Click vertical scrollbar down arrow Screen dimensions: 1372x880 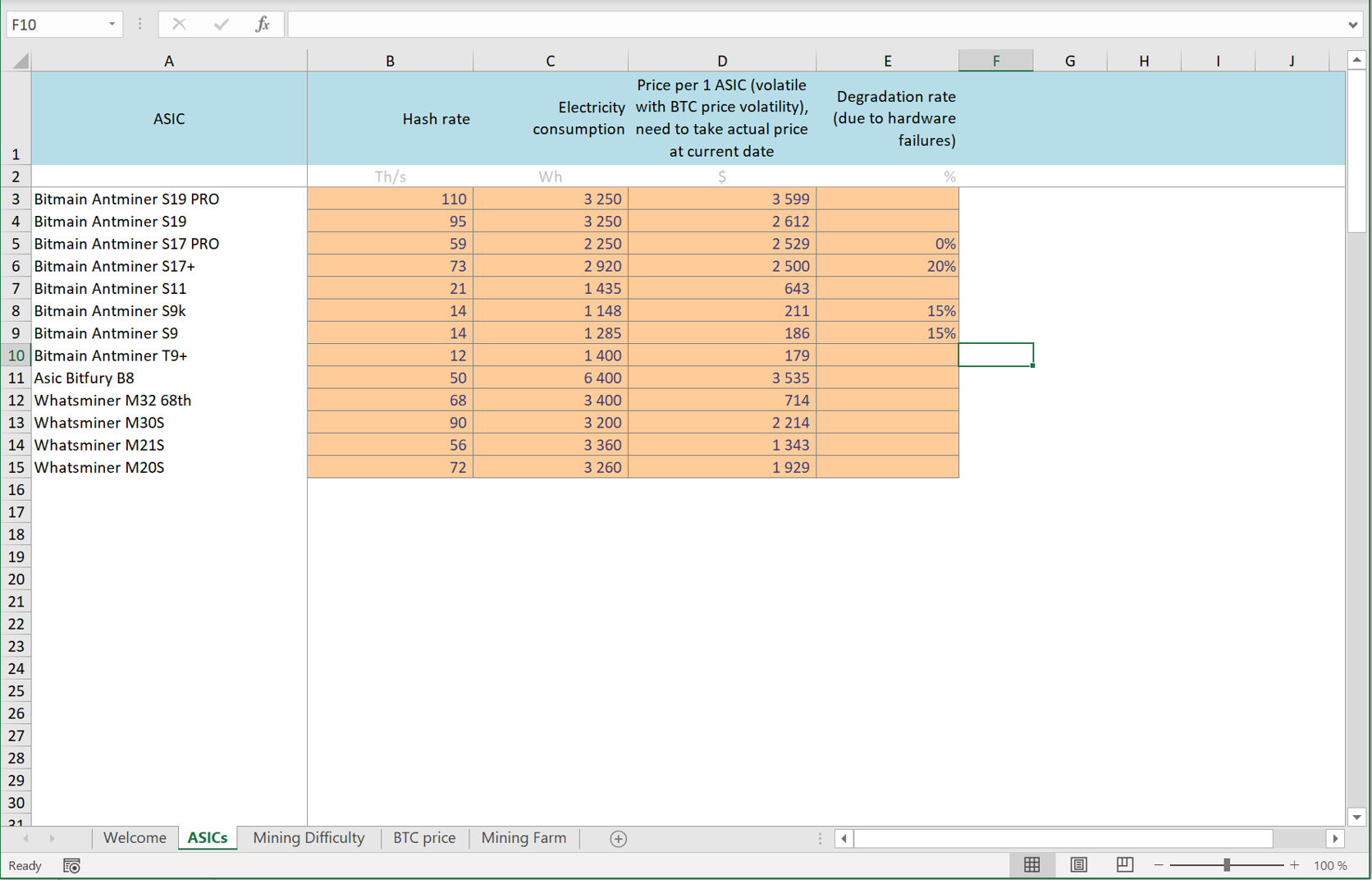click(x=1356, y=817)
